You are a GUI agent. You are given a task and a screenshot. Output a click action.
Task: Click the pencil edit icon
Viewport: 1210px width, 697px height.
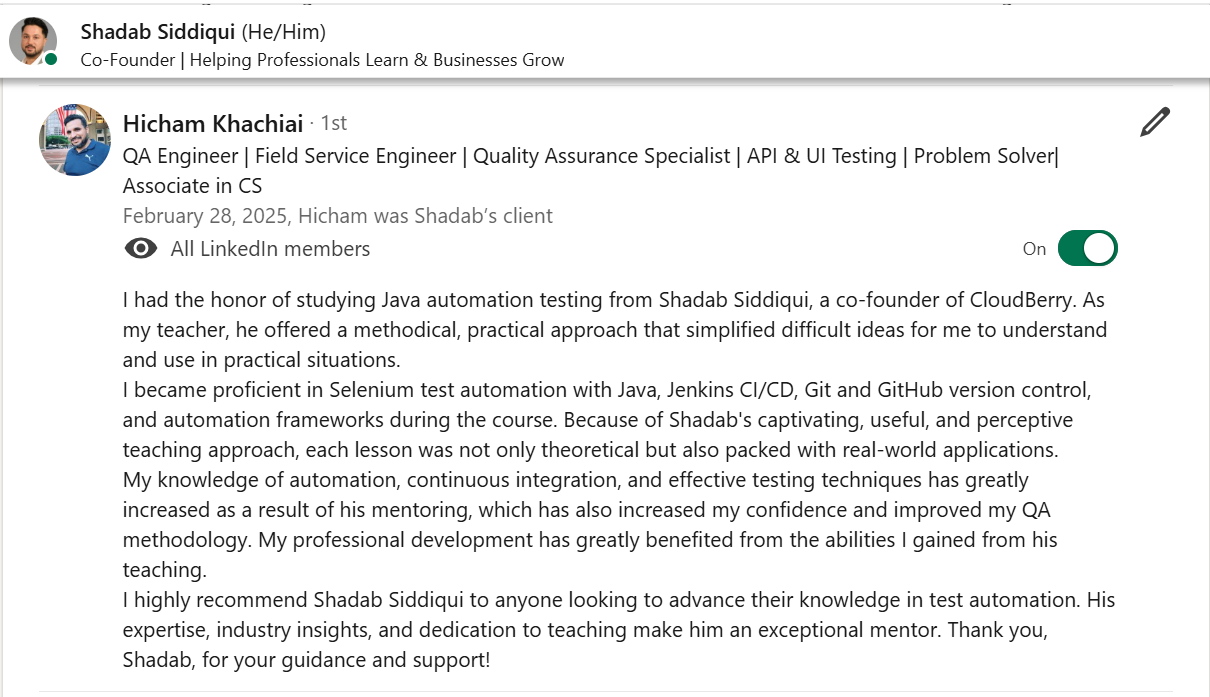point(1154,123)
